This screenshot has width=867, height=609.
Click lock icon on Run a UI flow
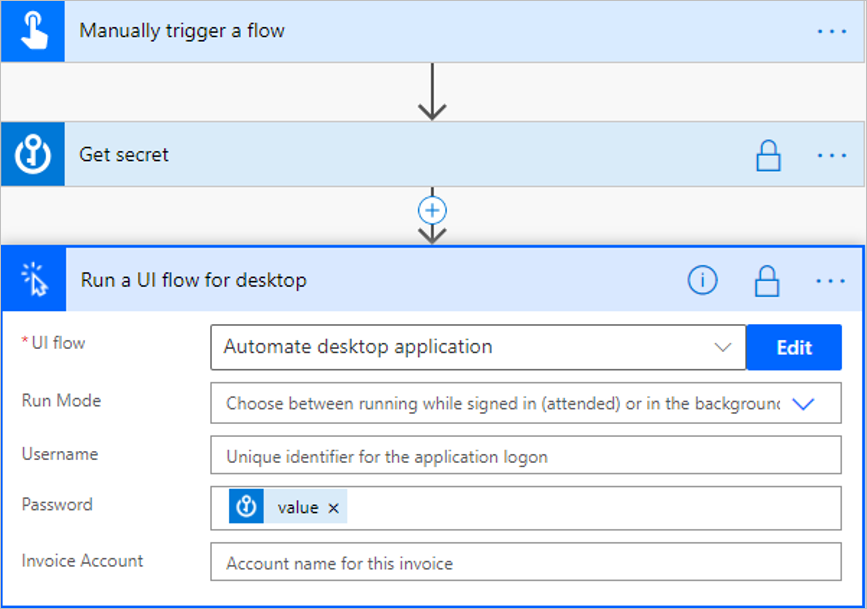[x=767, y=281]
